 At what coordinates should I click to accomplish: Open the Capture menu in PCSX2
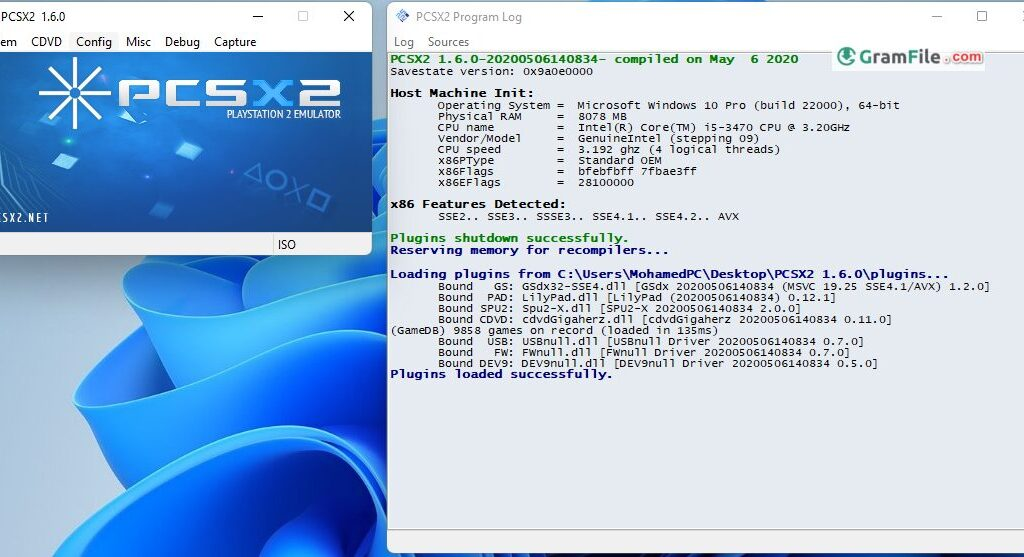coord(235,42)
